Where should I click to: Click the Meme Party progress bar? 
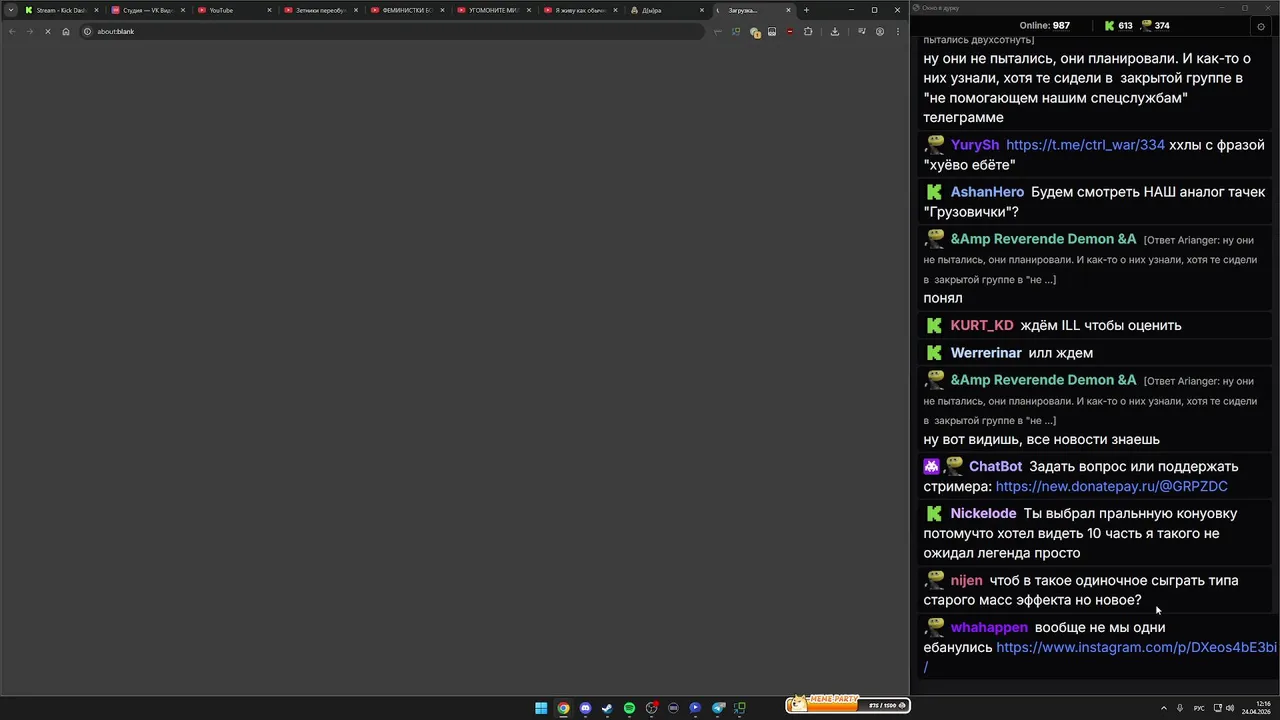click(848, 705)
